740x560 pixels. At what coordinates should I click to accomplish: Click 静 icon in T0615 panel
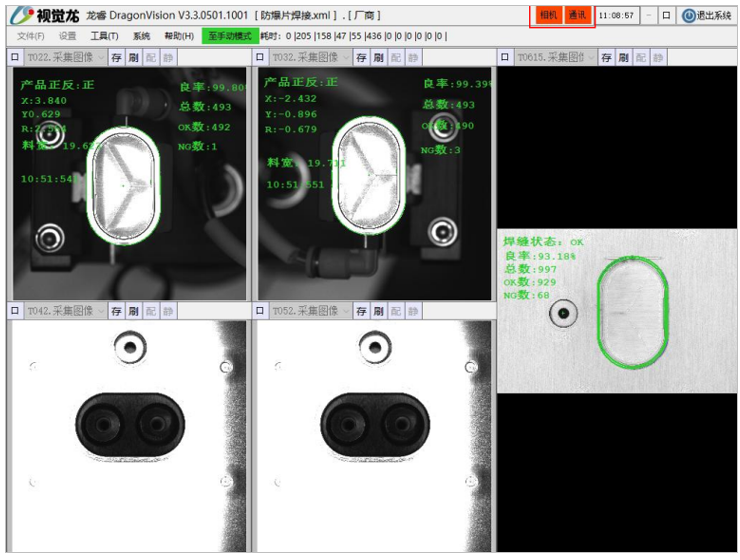point(658,58)
